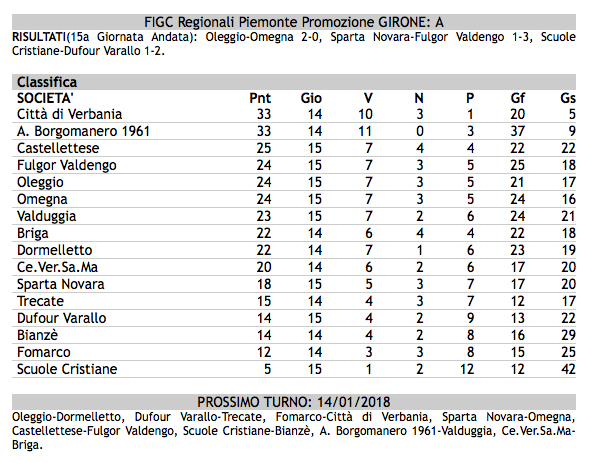
Task: Select Sparta Novara in the standings
Action: 61,284
